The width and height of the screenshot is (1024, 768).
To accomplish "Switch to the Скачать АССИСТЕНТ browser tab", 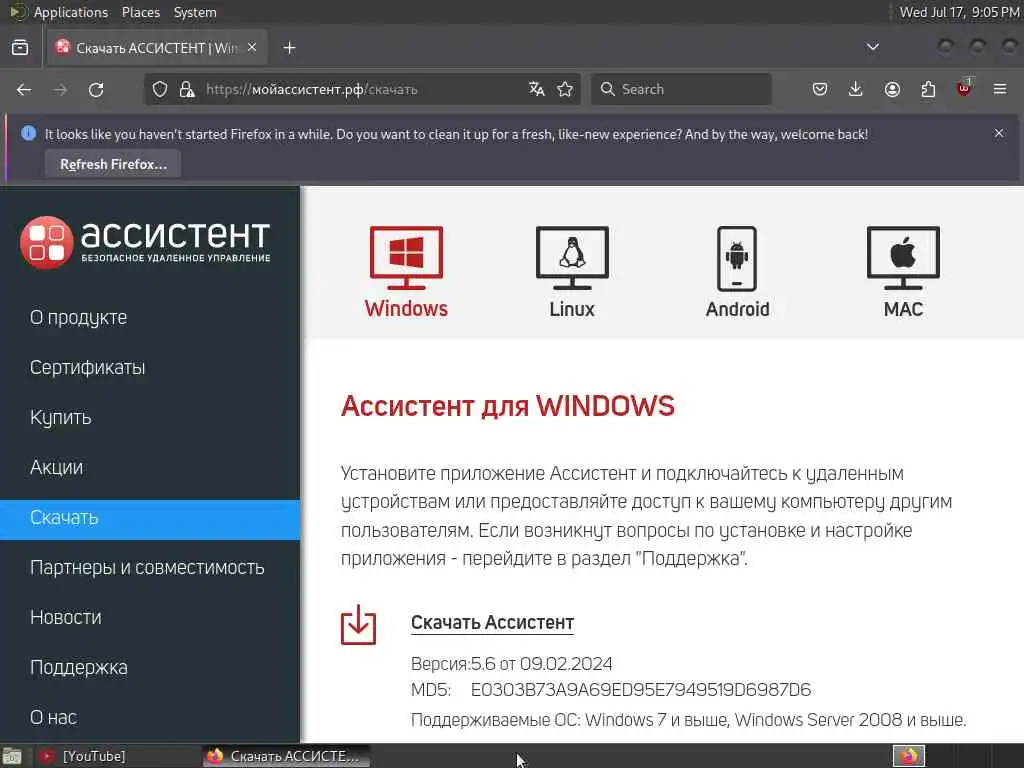I will click(157, 48).
